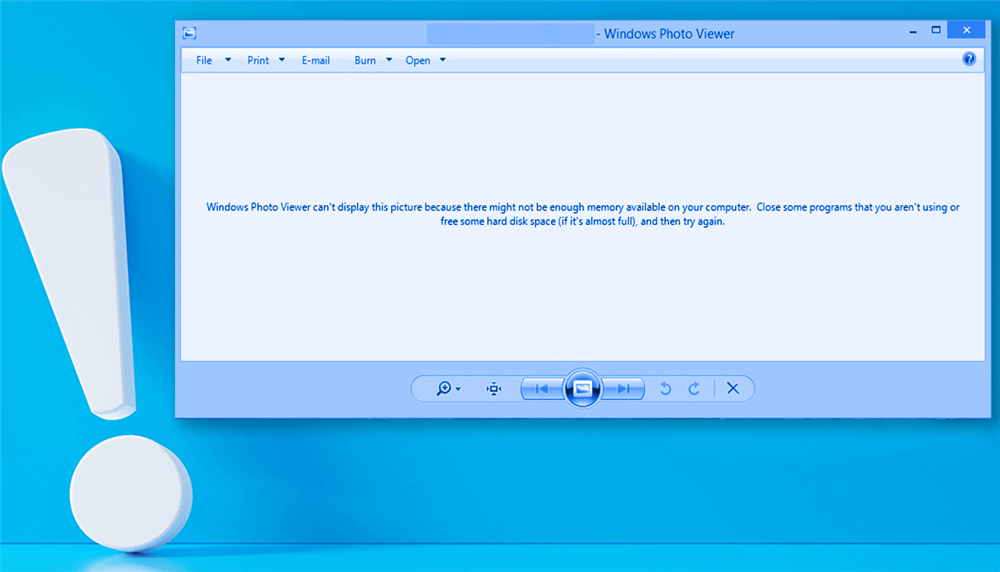Rotate the picture clockwise
Viewport: 1000px width, 572px height.
(x=694, y=389)
